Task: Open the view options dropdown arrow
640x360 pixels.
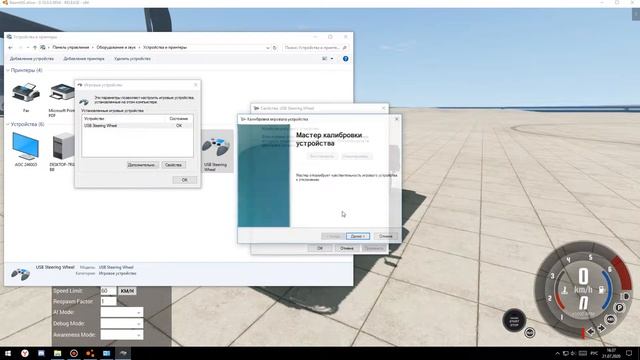Action: [332, 59]
